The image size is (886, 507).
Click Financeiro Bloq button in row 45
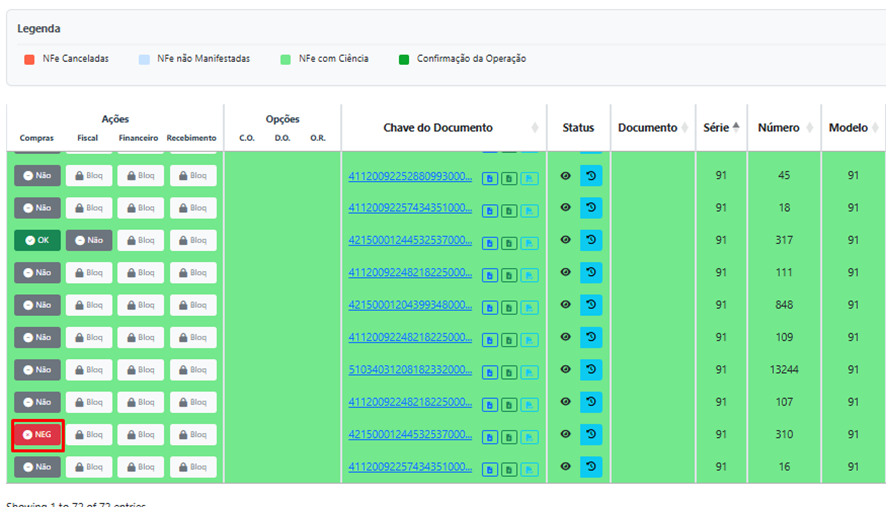click(x=140, y=176)
